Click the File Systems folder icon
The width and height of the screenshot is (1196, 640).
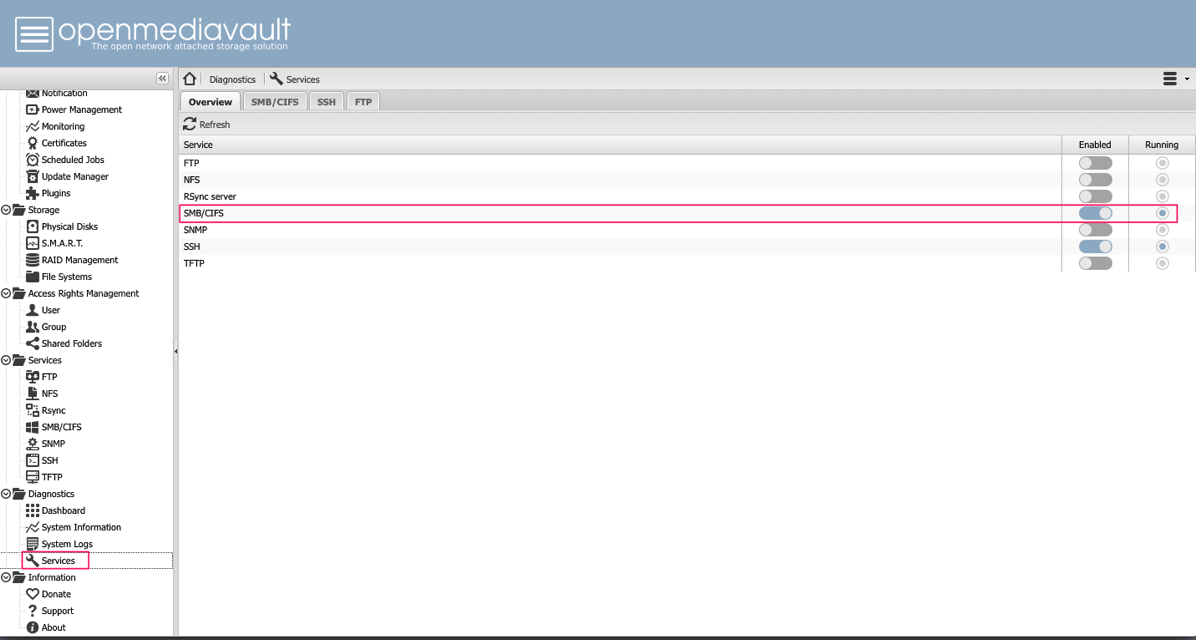click(32, 277)
